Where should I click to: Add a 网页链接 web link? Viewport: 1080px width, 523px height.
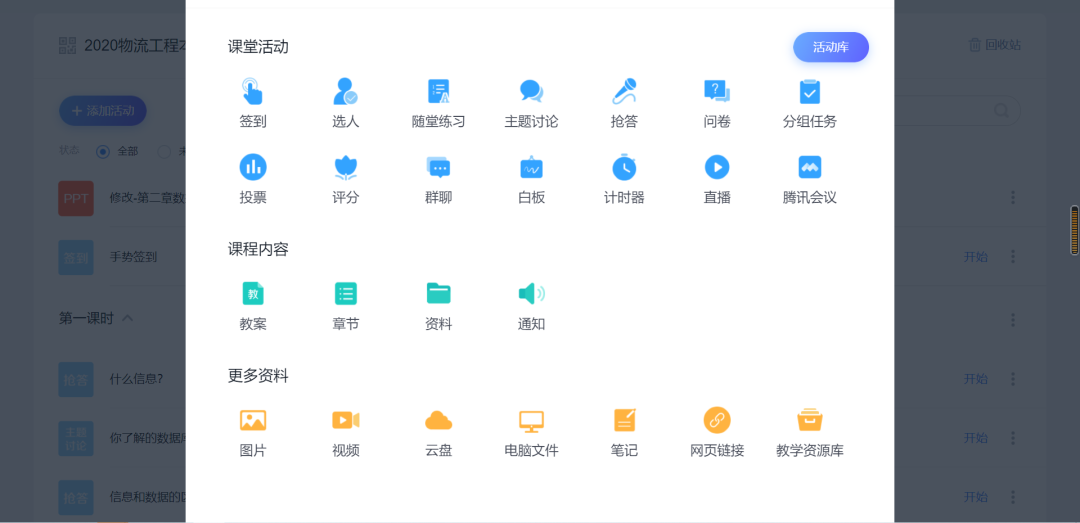click(716, 420)
